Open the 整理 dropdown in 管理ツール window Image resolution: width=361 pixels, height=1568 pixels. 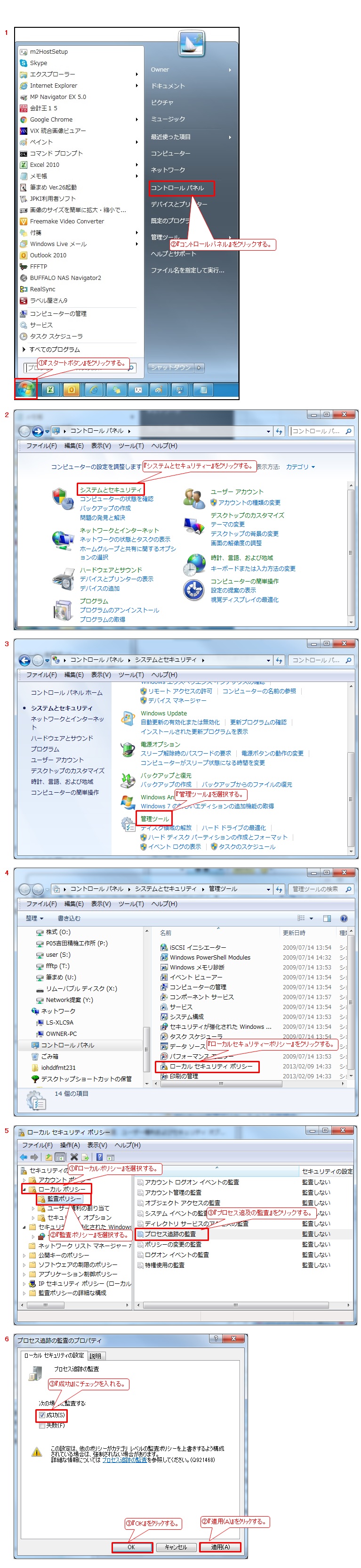[x=35, y=918]
